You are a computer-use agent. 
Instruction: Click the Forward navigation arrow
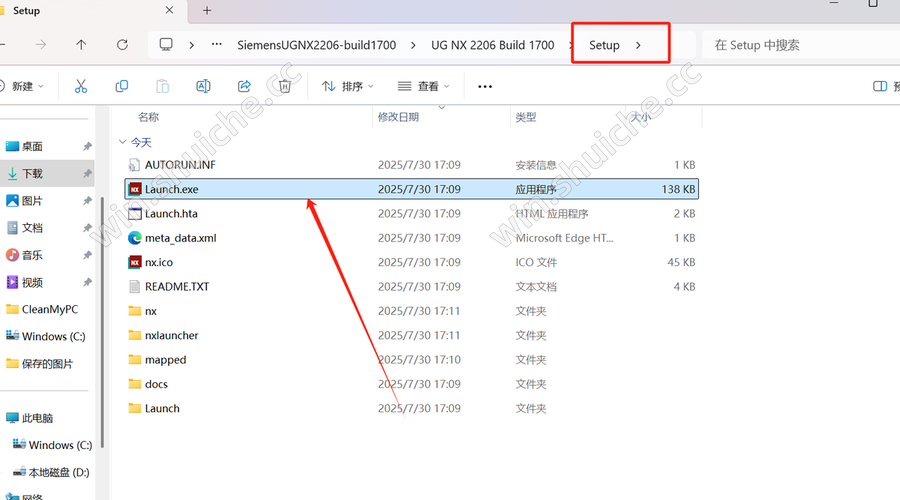[x=41, y=45]
